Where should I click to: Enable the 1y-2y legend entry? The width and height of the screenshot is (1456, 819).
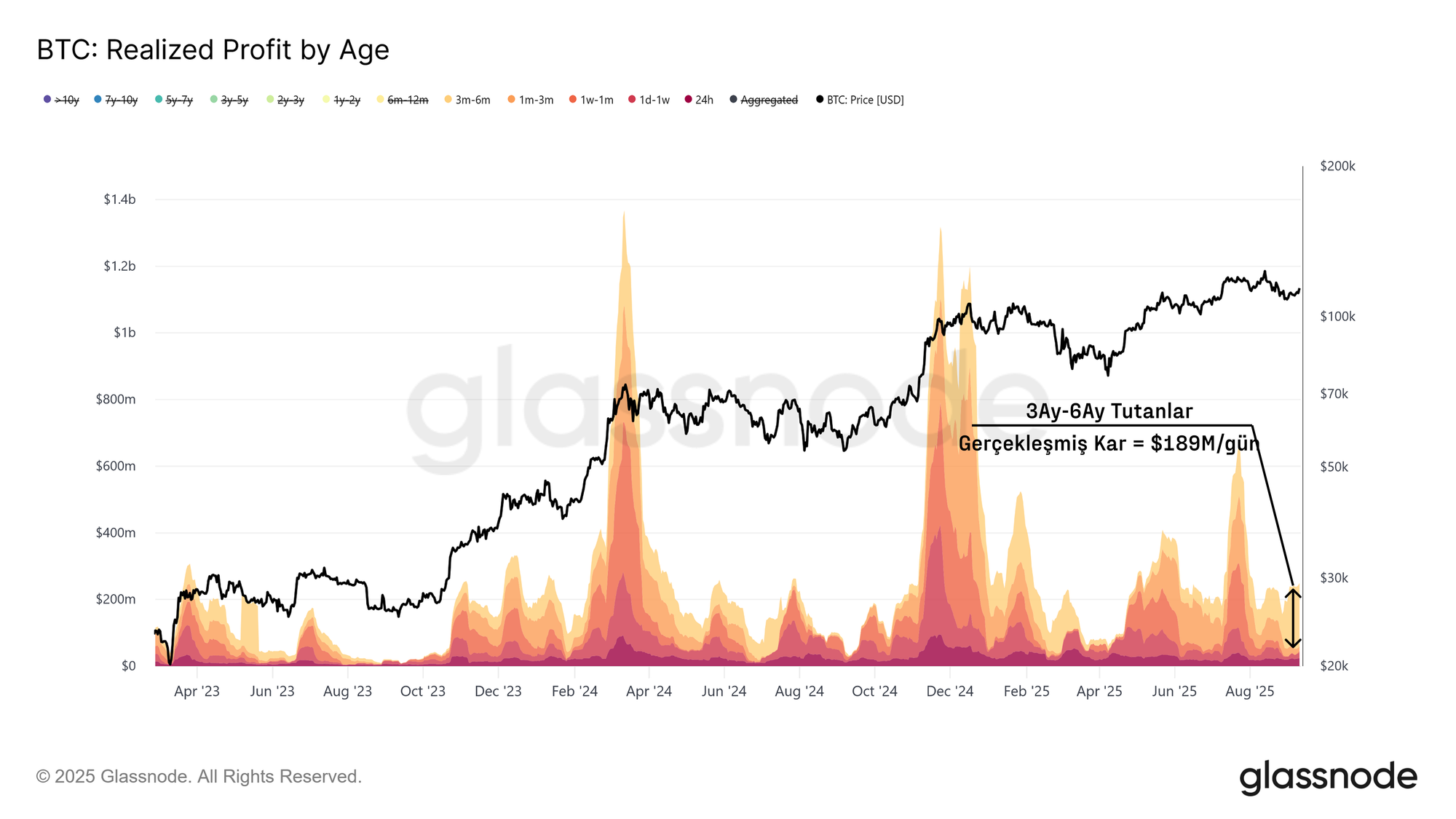(x=341, y=100)
